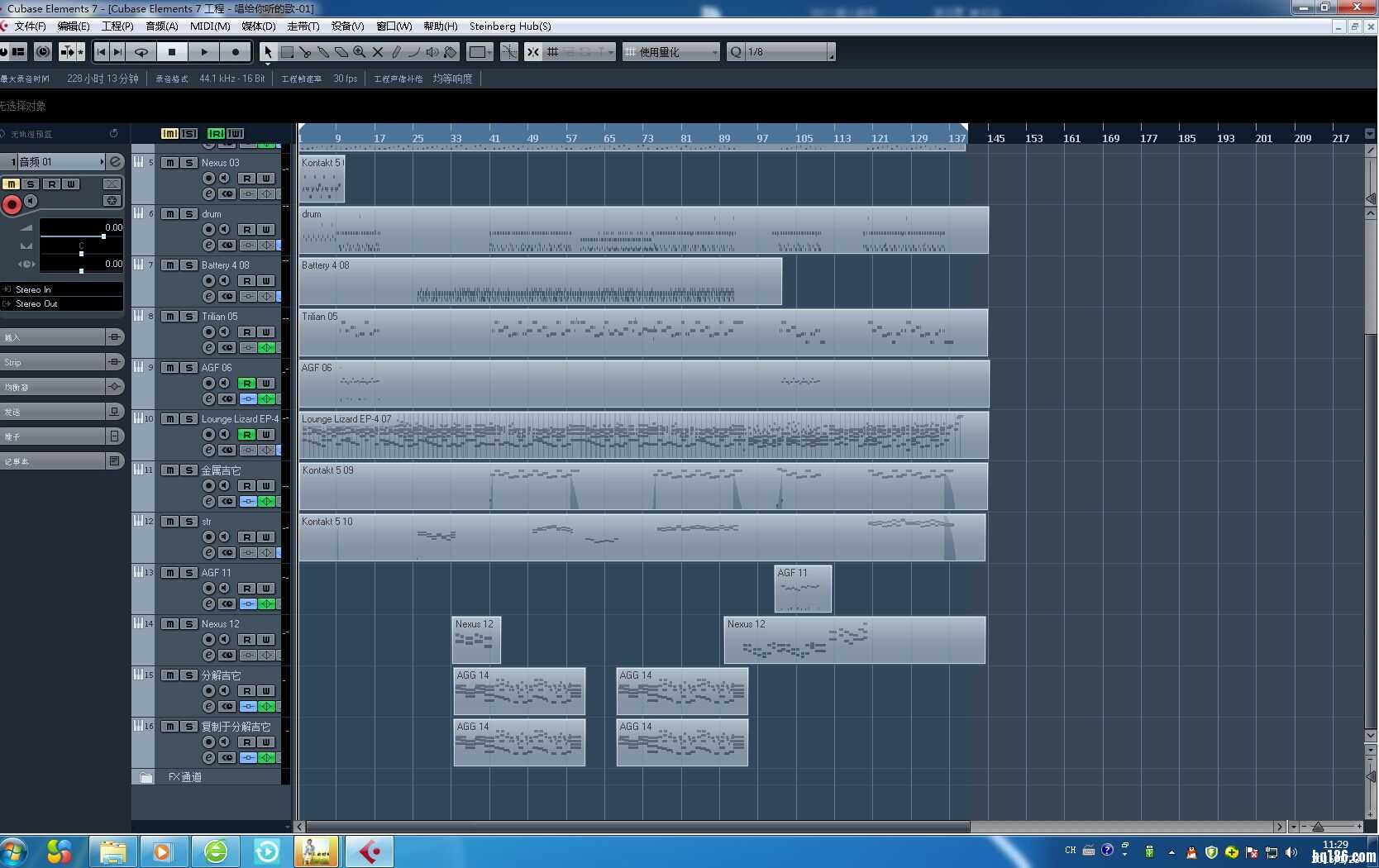Go to previous marker in transport
The image size is (1379, 868).
click(x=102, y=52)
